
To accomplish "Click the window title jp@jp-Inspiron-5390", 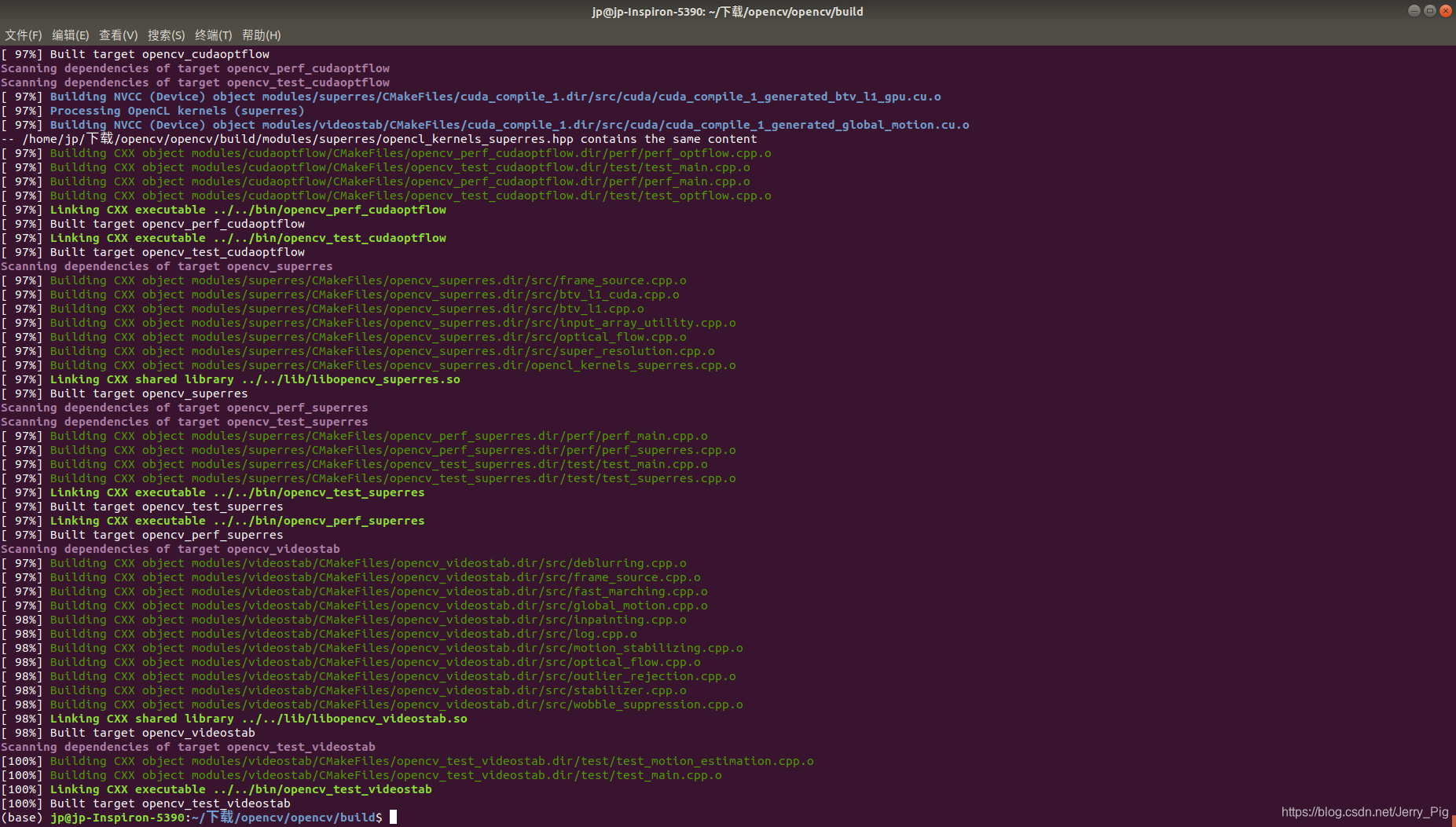I will [x=728, y=12].
